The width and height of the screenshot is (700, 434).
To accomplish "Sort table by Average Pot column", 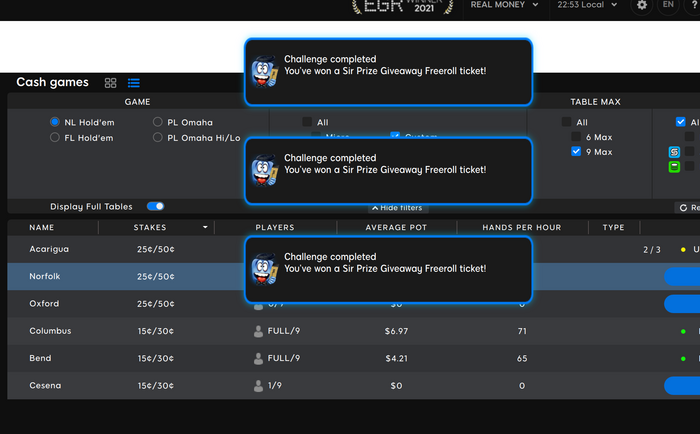I will [396, 227].
